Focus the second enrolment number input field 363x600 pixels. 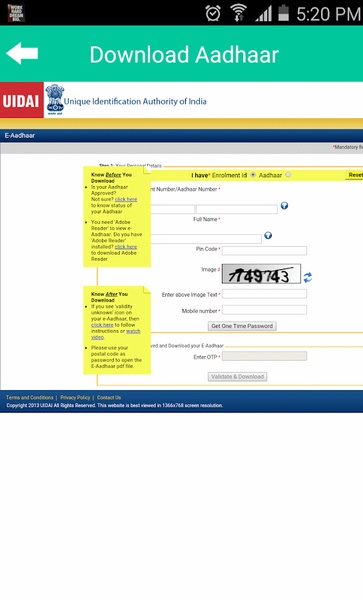pos(237,209)
